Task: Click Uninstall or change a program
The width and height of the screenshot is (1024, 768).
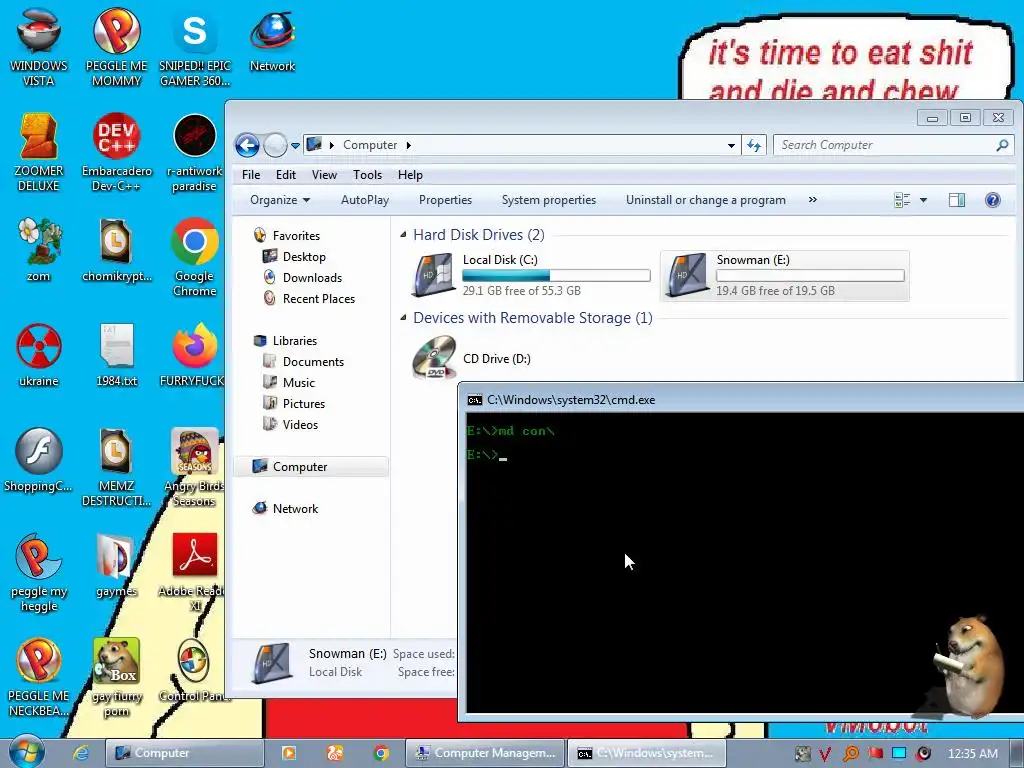Action: [x=706, y=200]
